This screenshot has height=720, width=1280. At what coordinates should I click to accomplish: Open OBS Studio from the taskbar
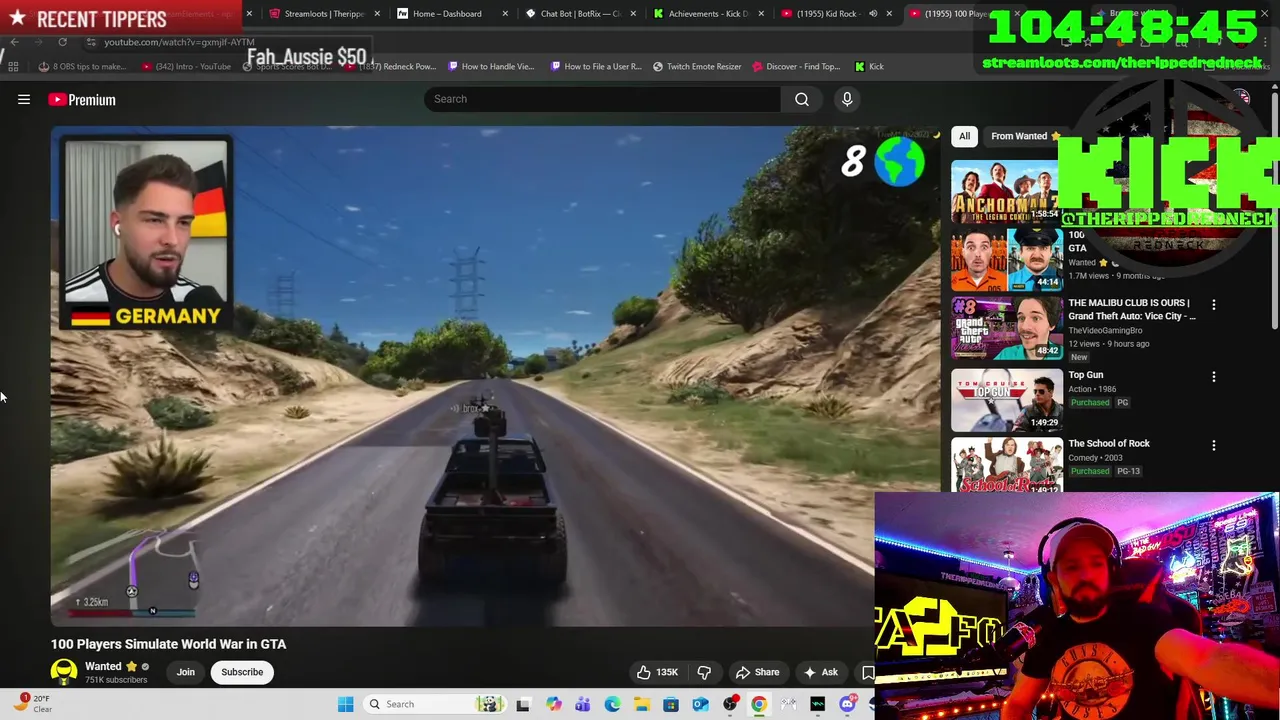pos(730,704)
